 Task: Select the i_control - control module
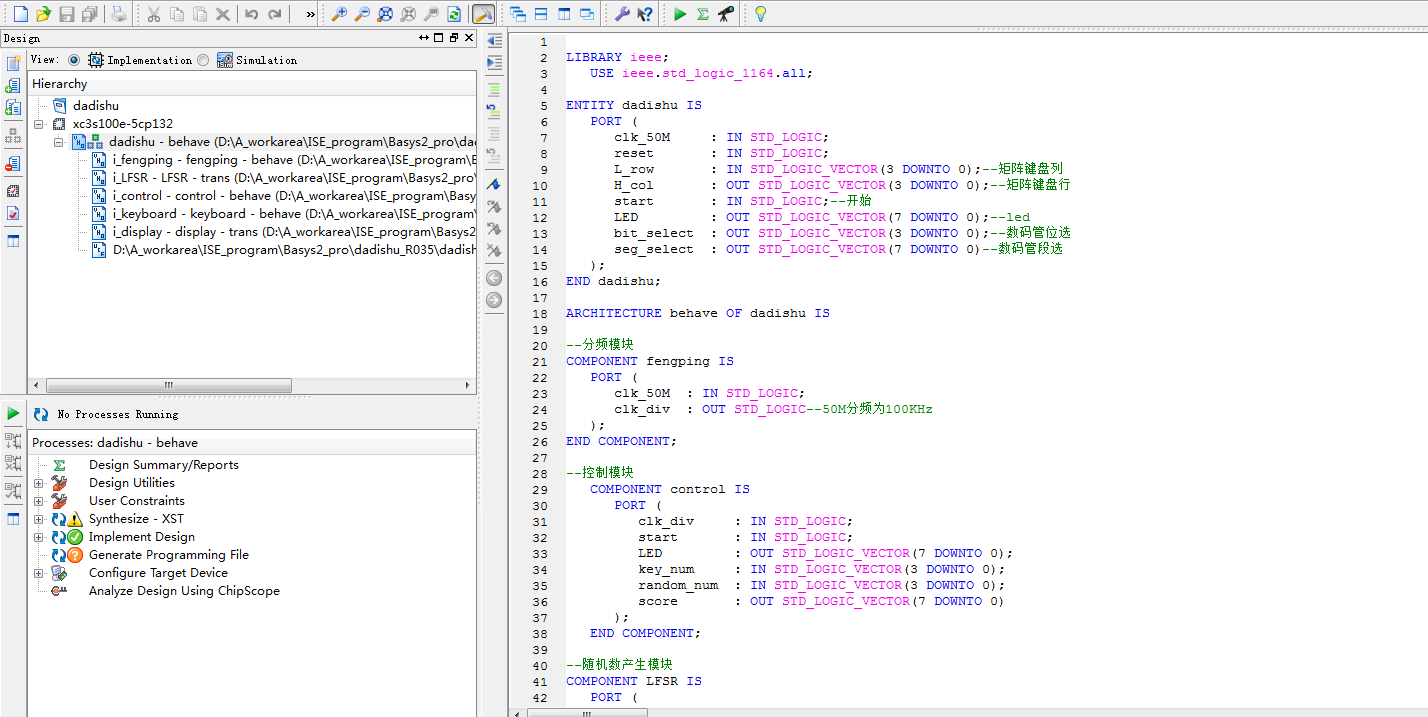click(283, 196)
